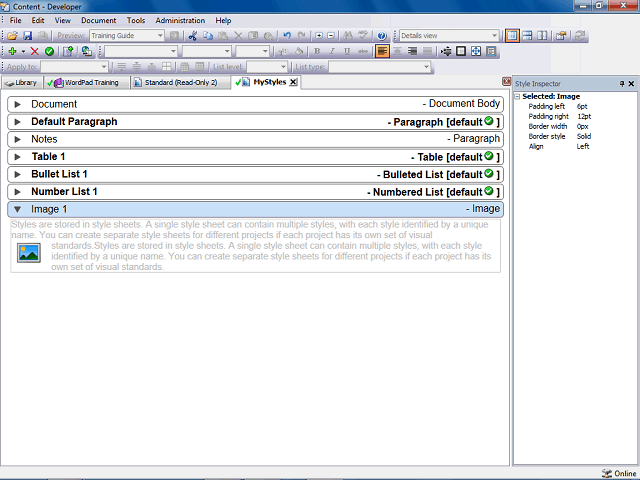Click the globe import styles icon

click(87, 51)
